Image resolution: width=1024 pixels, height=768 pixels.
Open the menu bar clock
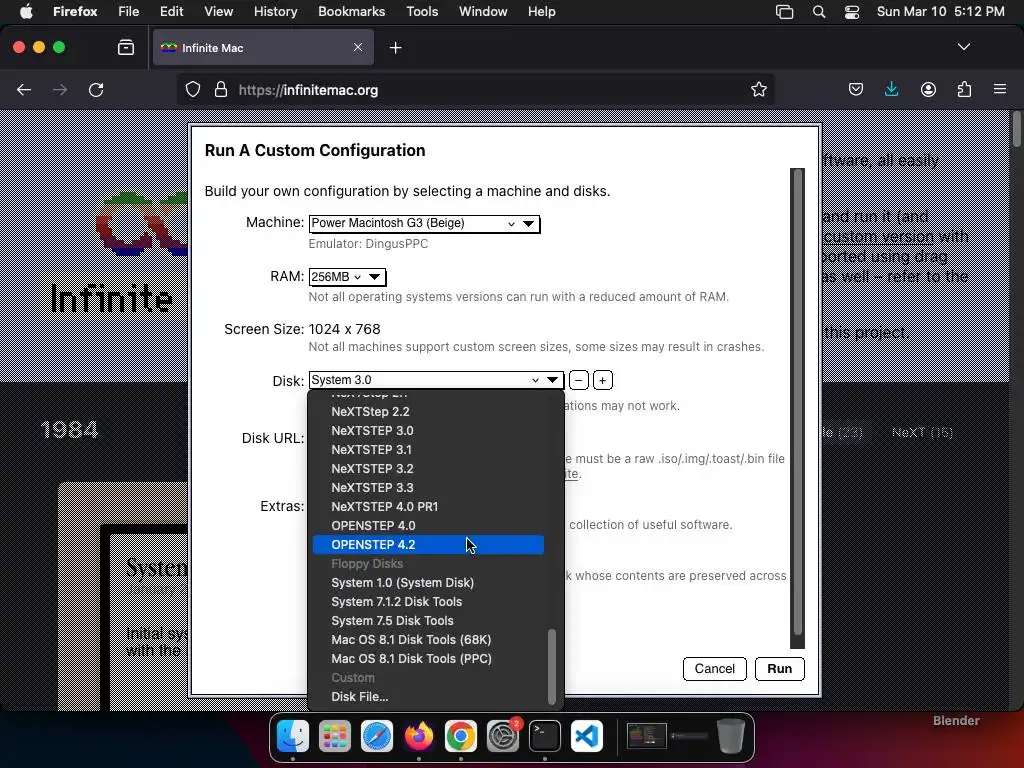[940, 12]
